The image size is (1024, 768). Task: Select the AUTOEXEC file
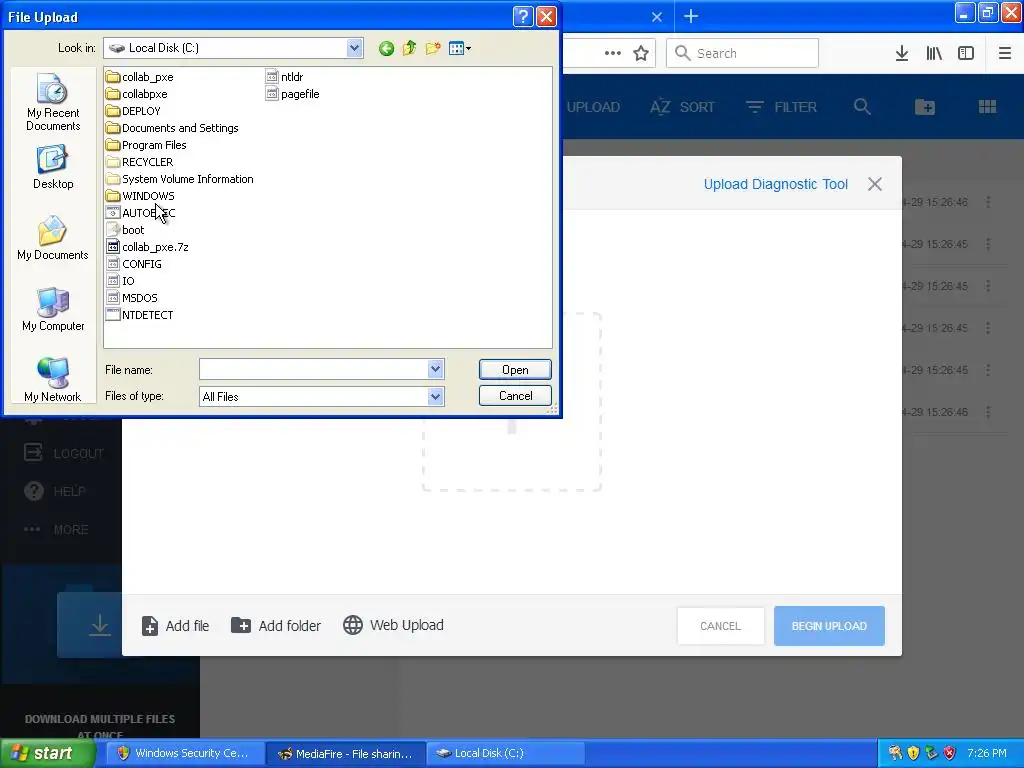140,213
